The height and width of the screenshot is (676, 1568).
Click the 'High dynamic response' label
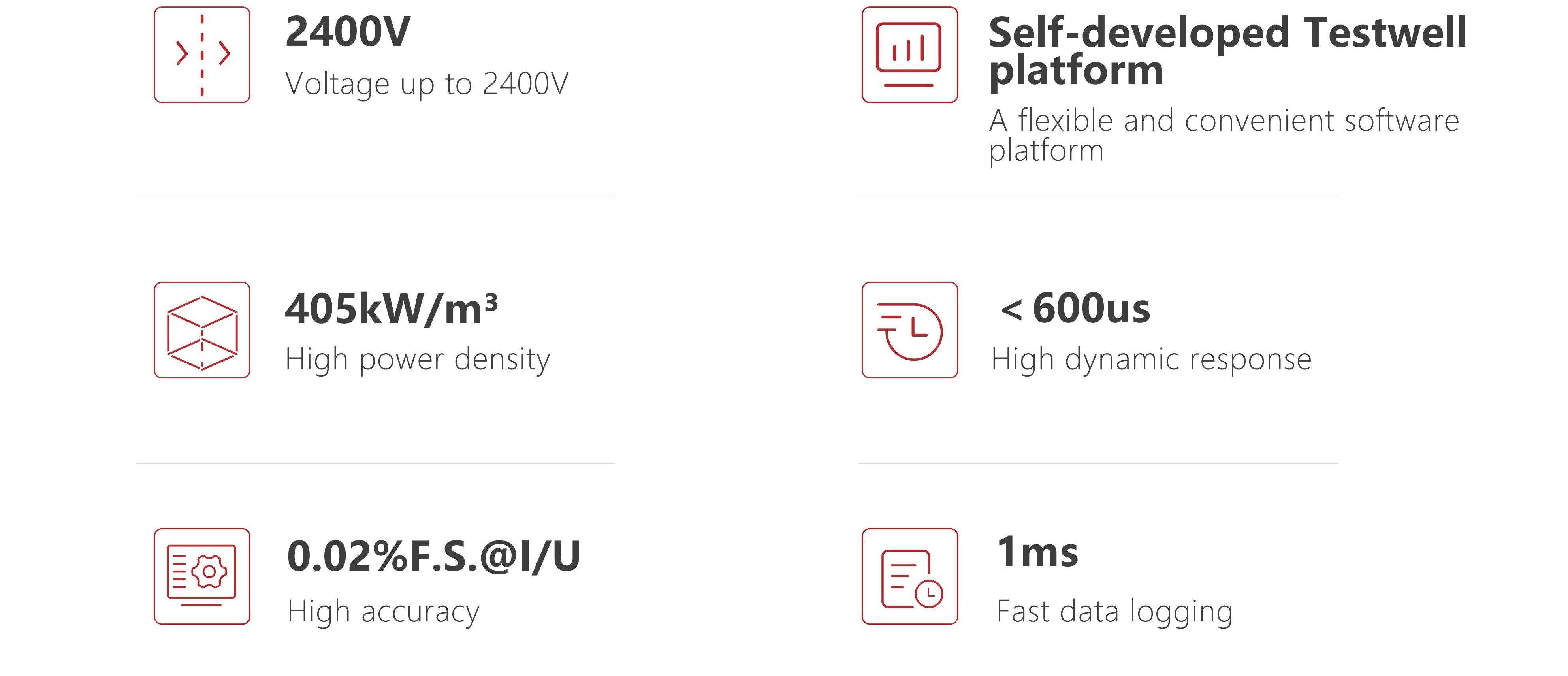pos(1151,359)
